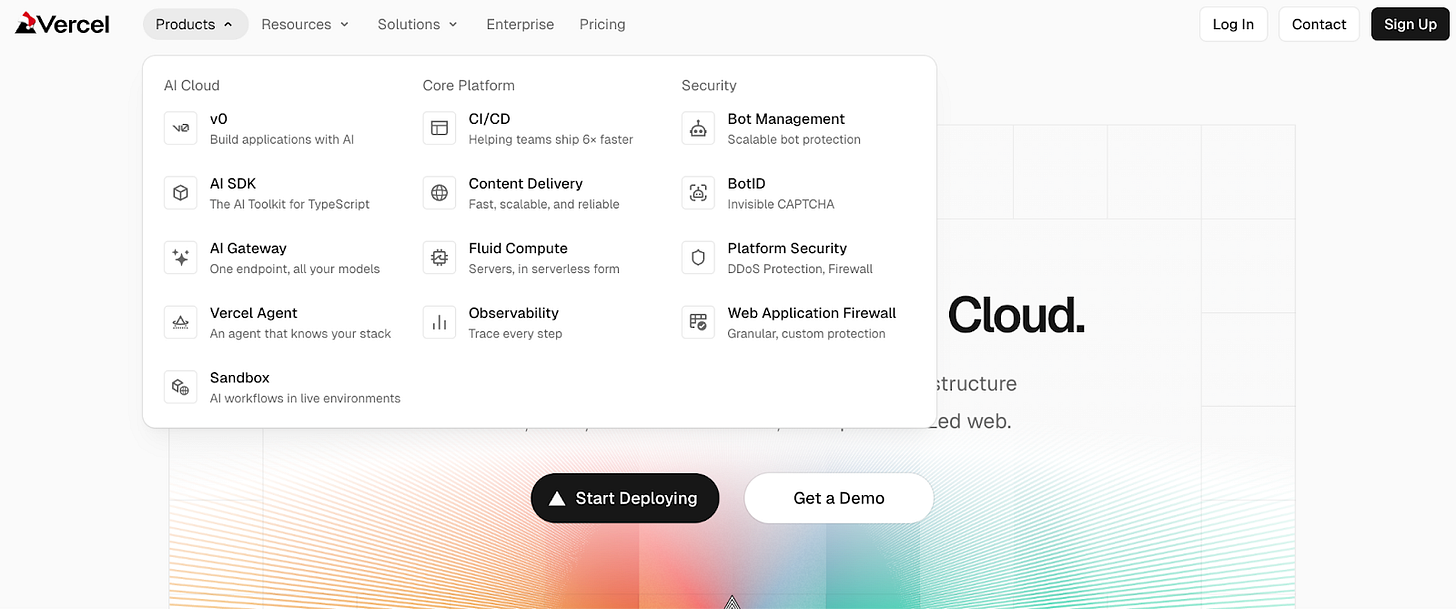Viewport: 1456px width, 609px height.
Task: Click the Start Deploying button
Action: coord(625,498)
